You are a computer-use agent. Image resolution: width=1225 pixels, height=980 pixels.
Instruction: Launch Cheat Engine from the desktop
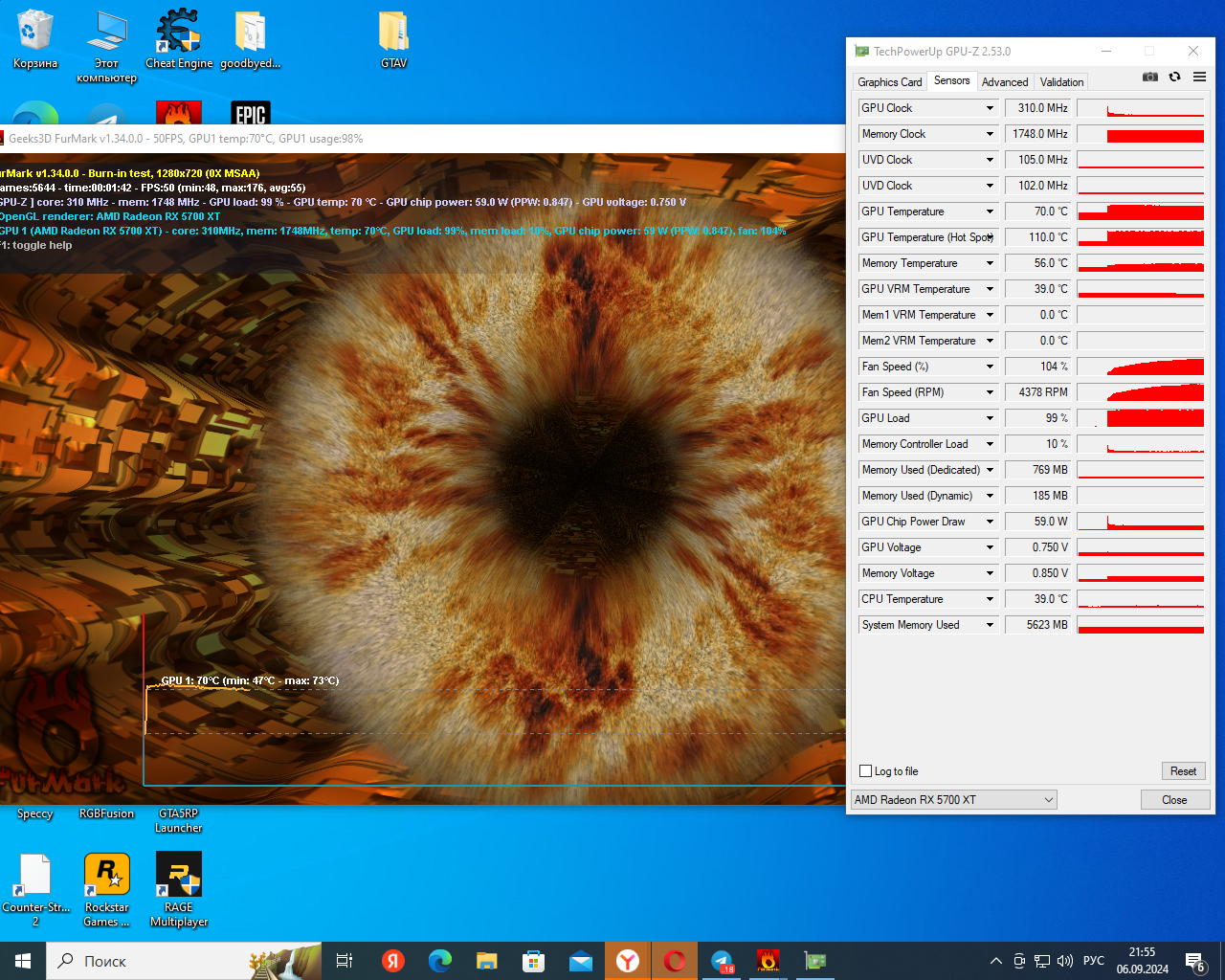(x=179, y=39)
